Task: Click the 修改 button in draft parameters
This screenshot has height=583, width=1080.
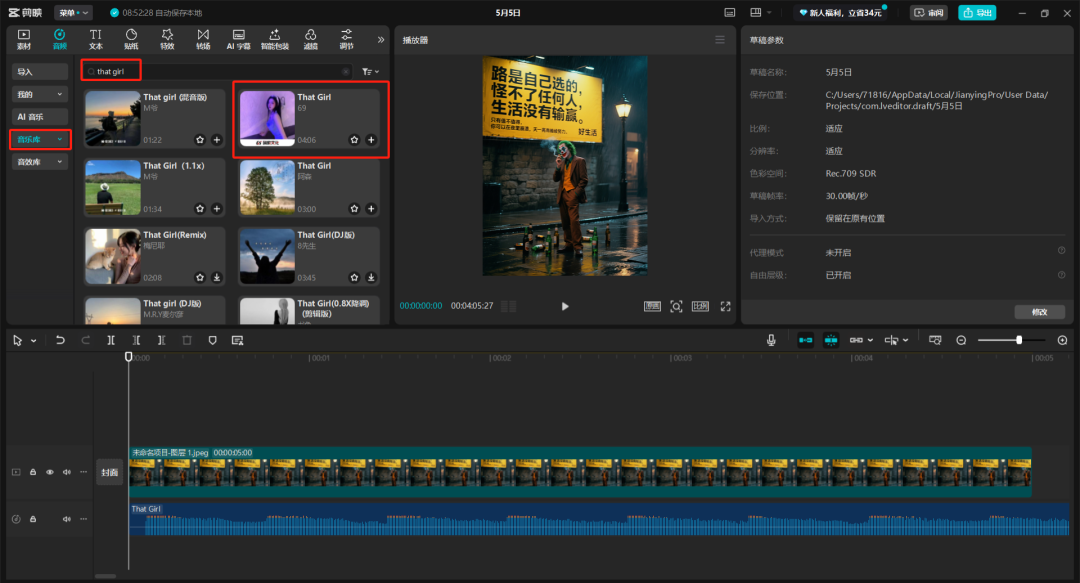Action: [1039, 312]
